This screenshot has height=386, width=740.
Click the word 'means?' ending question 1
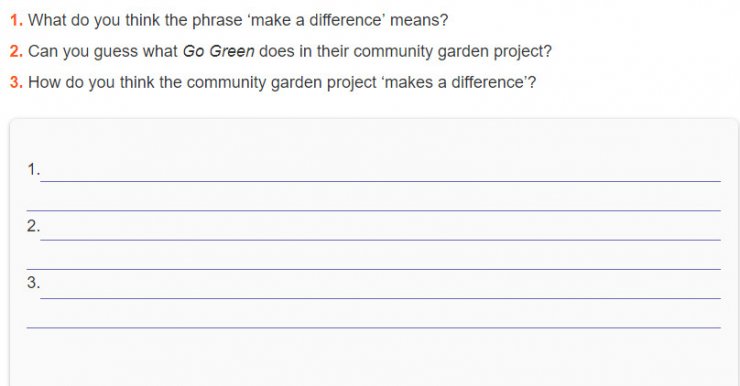pyautogui.click(x=419, y=20)
